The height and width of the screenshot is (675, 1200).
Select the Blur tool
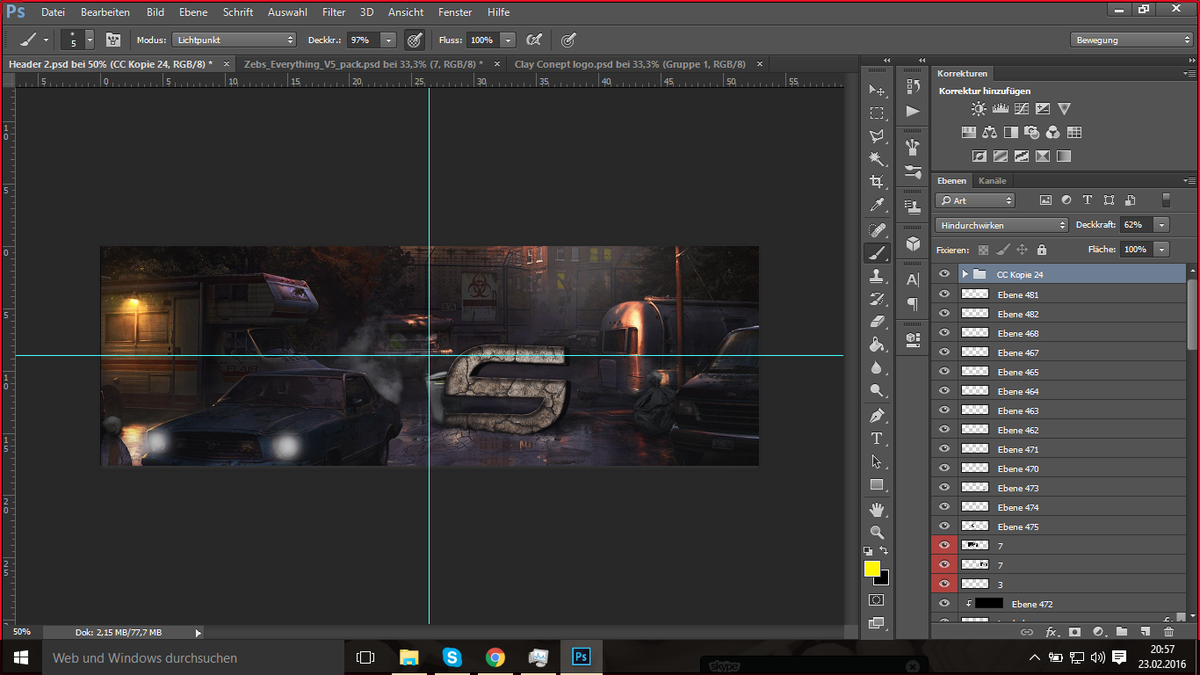click(x=877, y=368)
